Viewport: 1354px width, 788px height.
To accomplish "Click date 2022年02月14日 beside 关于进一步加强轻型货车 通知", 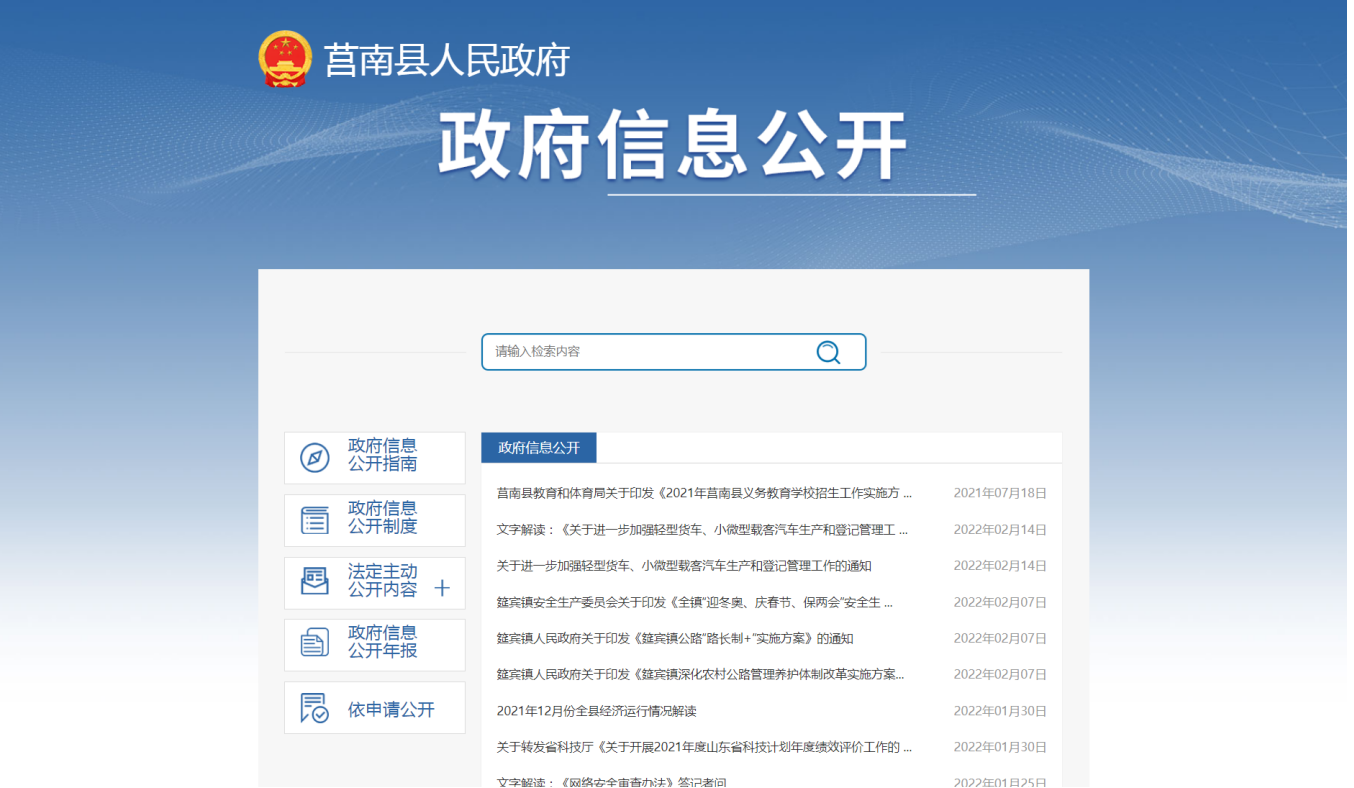I will [x=1000, y=566].
